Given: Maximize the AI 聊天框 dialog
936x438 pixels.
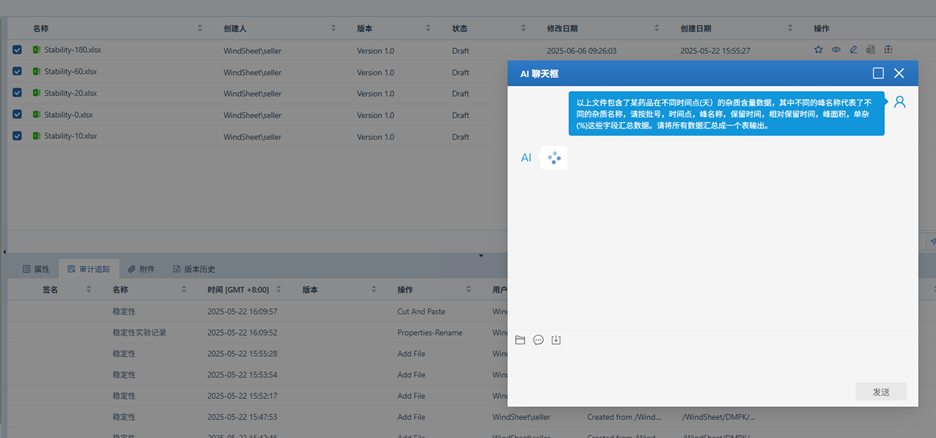Looking at the screenshot, I should coord(878,73).
